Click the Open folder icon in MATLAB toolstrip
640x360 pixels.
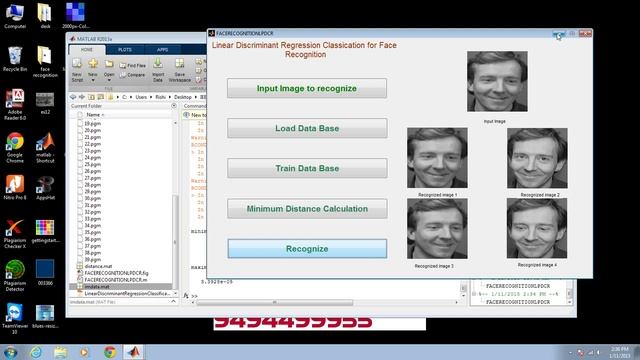pyautogui.click(x=109, y=64)
